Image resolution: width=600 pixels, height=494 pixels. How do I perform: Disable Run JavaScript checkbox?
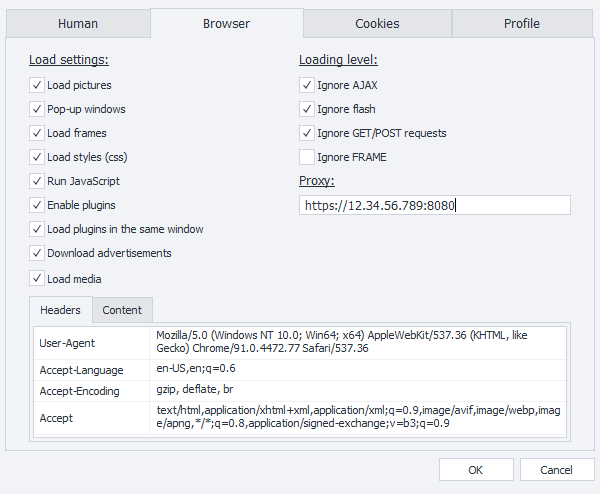(x=37, y=181)
